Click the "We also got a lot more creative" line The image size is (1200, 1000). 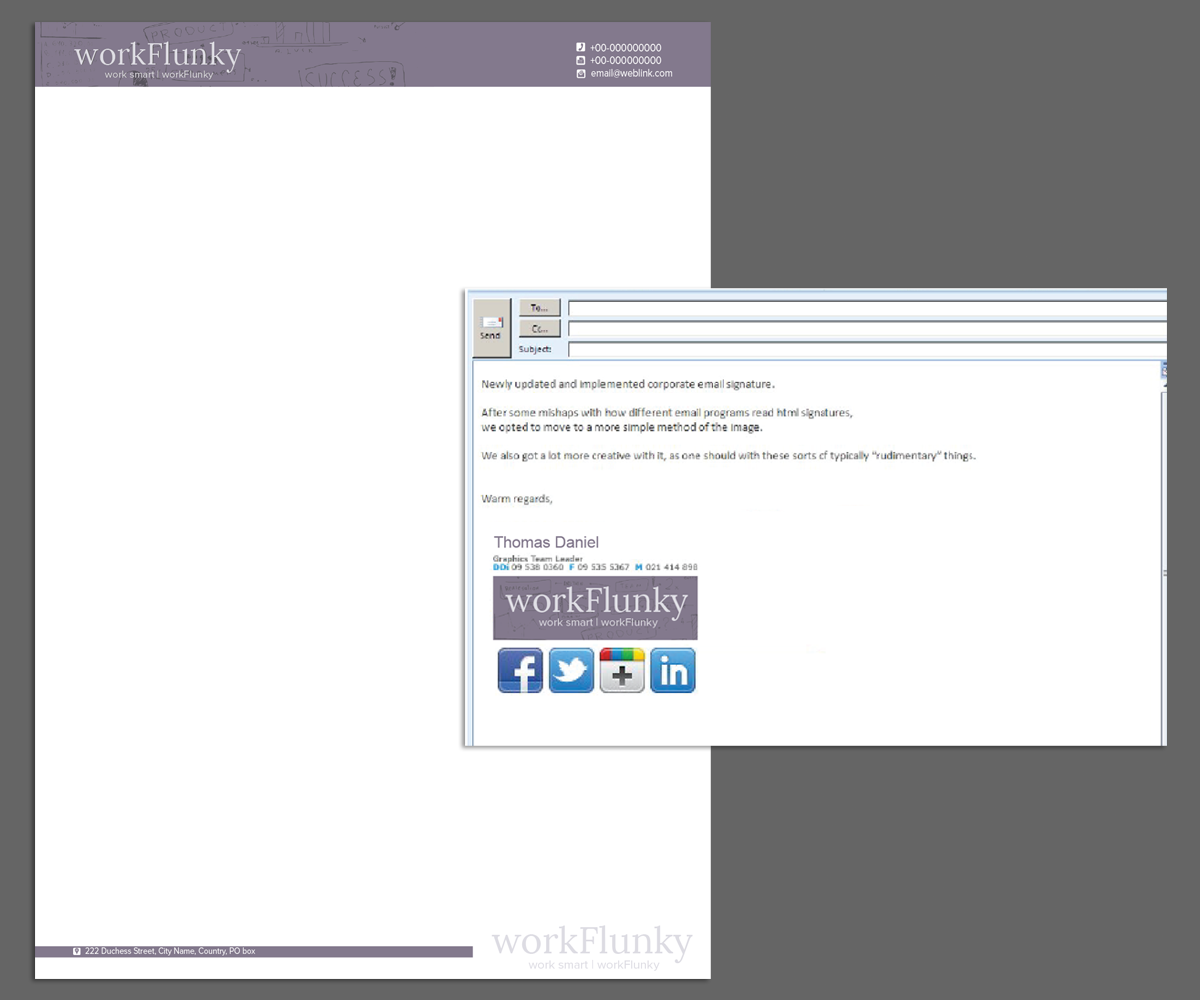point(728,456)
